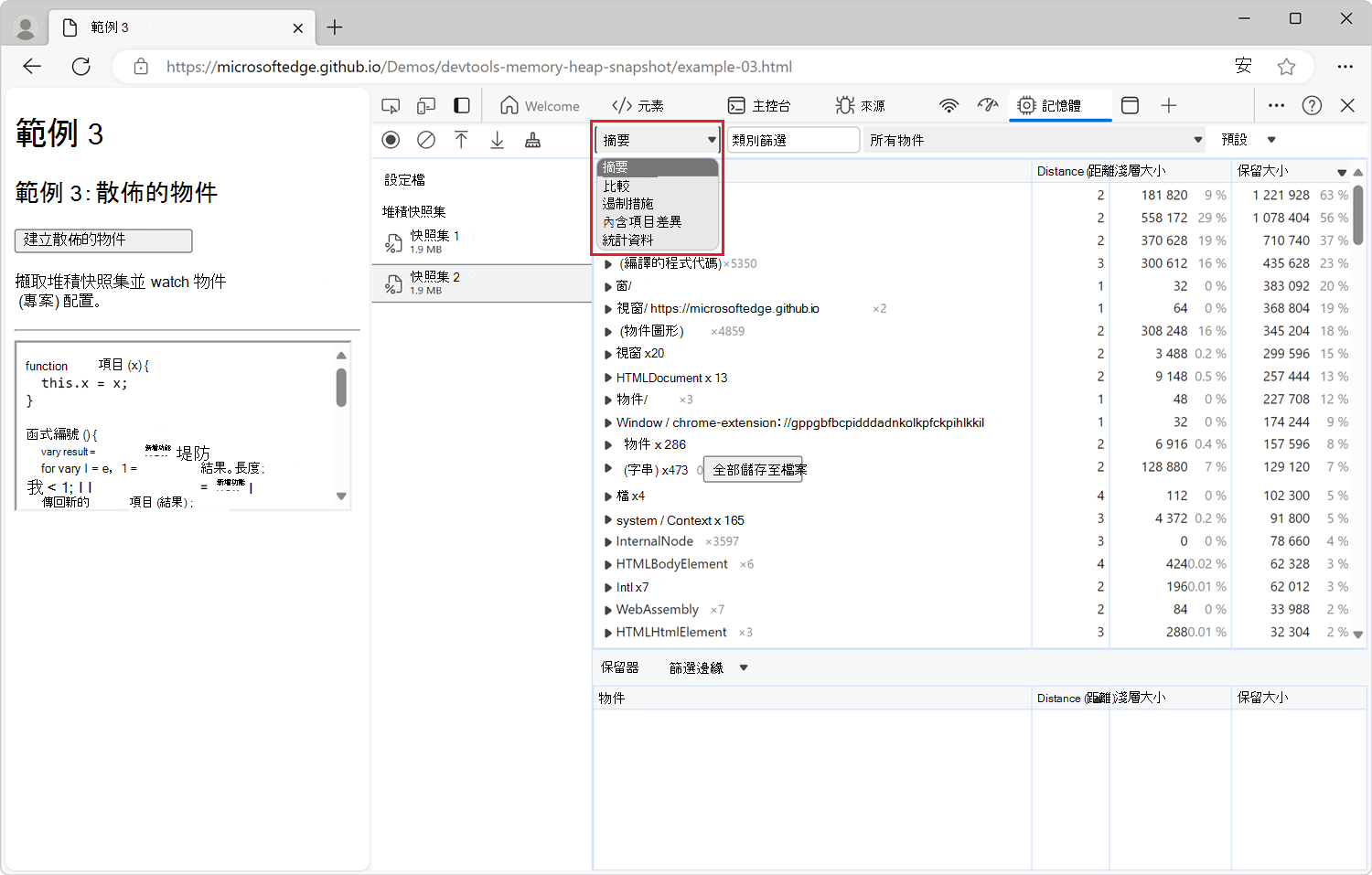Viewport: 1372px width, 875px height.
Task: Open DevTools more options ellipsis
Action: coord(1276,106)
